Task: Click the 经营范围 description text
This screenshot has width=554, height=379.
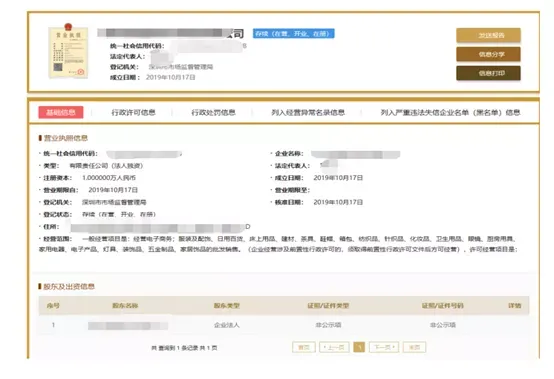Action: coord(278,244)
